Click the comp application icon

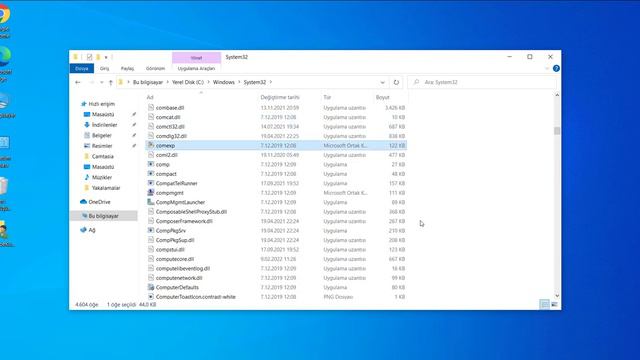point(151,164)
